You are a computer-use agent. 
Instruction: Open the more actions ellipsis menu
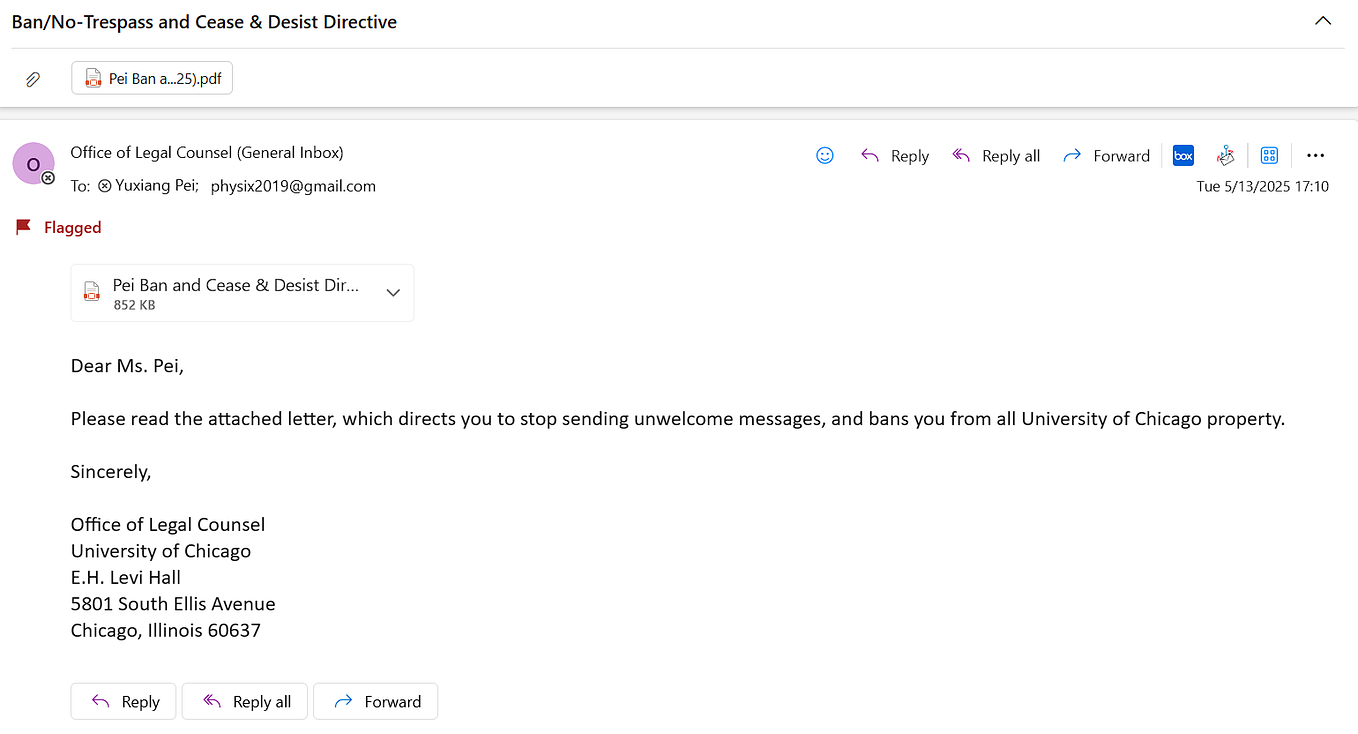click(x=1315, y=155)
